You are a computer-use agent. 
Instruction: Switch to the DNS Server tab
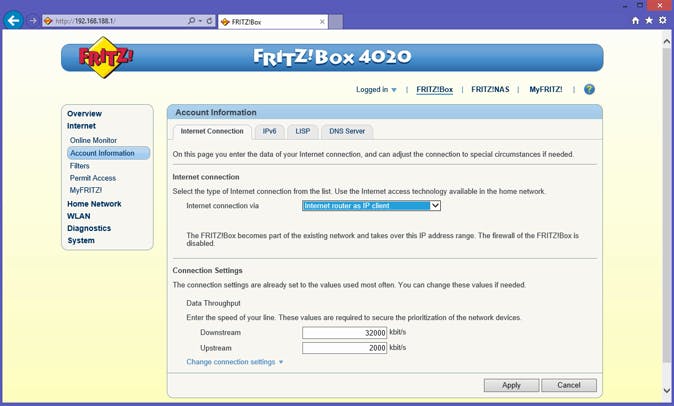coord(347,131)
